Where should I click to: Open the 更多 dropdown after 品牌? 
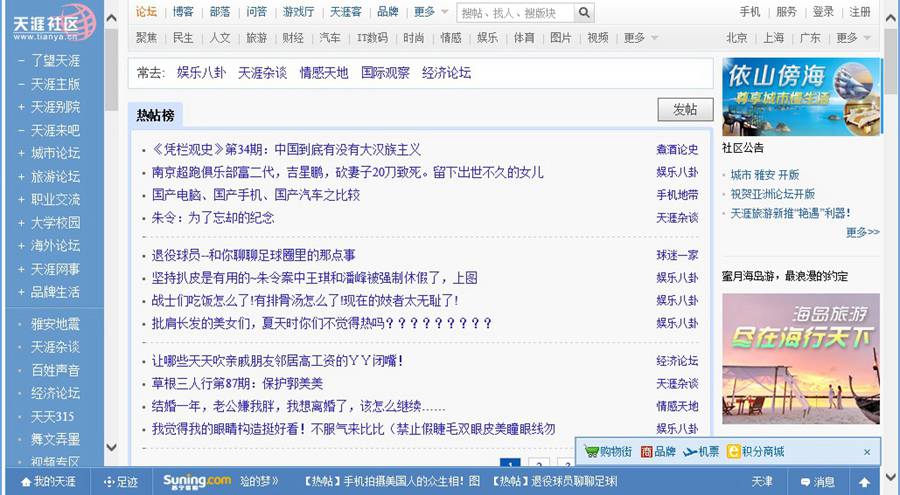click(429, 12)
